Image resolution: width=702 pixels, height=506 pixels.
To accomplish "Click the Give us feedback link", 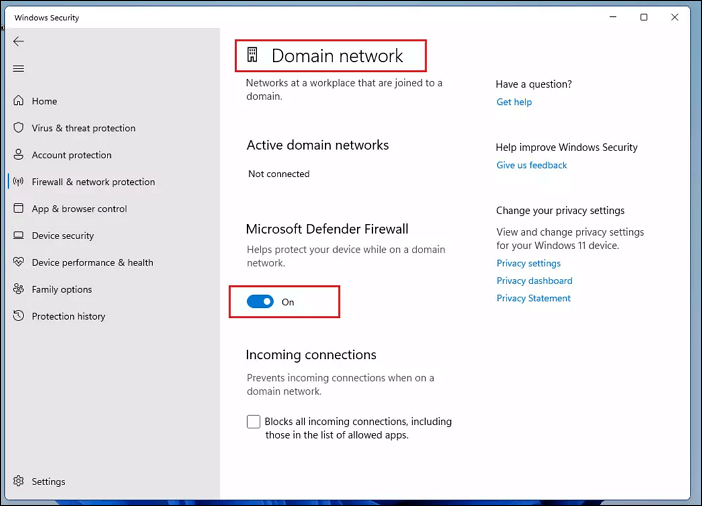I will pyautogui.click(x=531, y=165).
